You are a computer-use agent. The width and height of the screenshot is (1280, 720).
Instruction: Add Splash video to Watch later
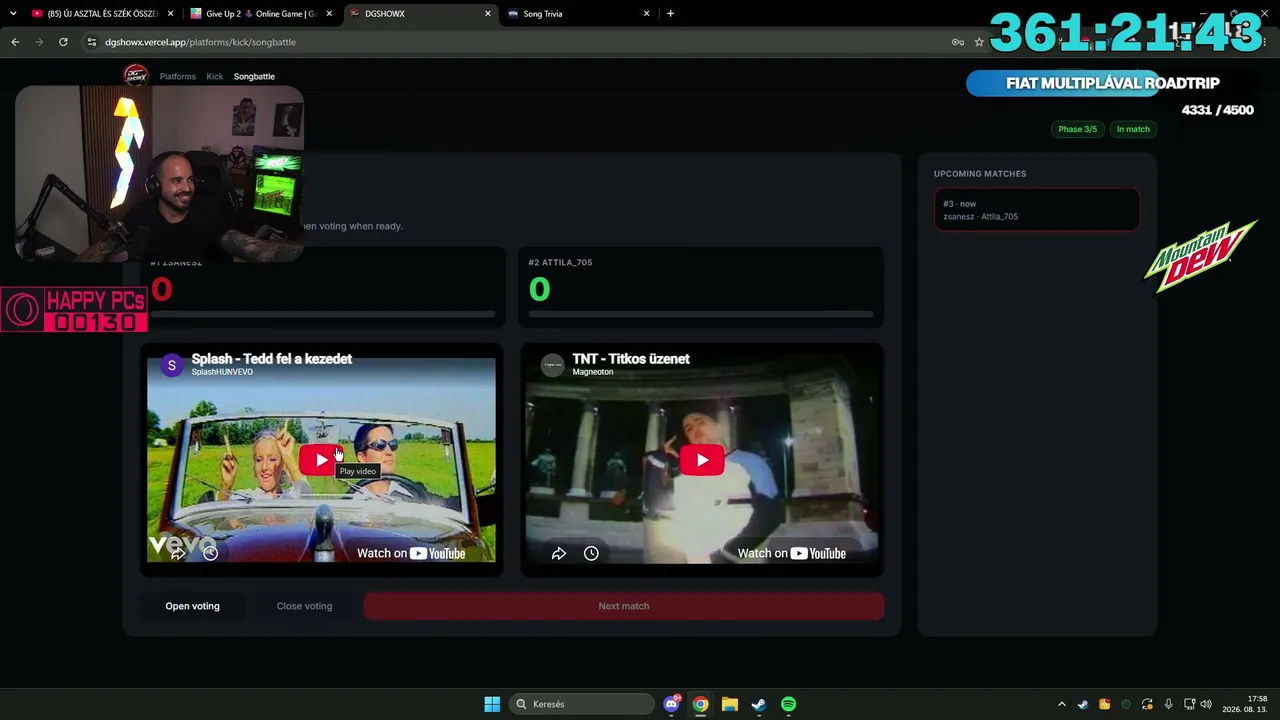(x=210, y=553)
